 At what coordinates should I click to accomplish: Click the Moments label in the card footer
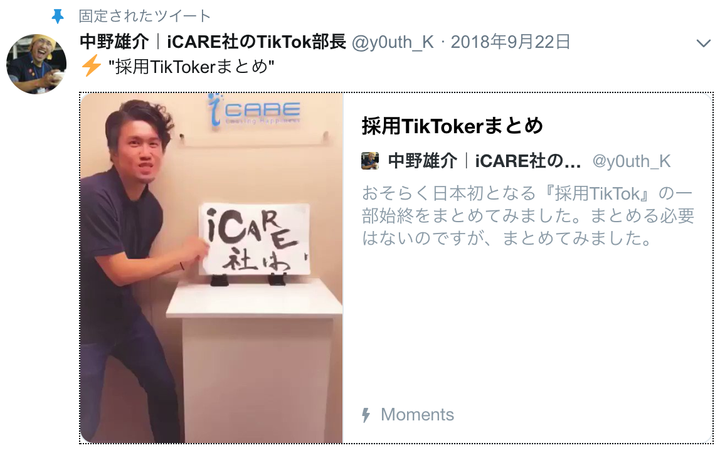click(417, 415)
